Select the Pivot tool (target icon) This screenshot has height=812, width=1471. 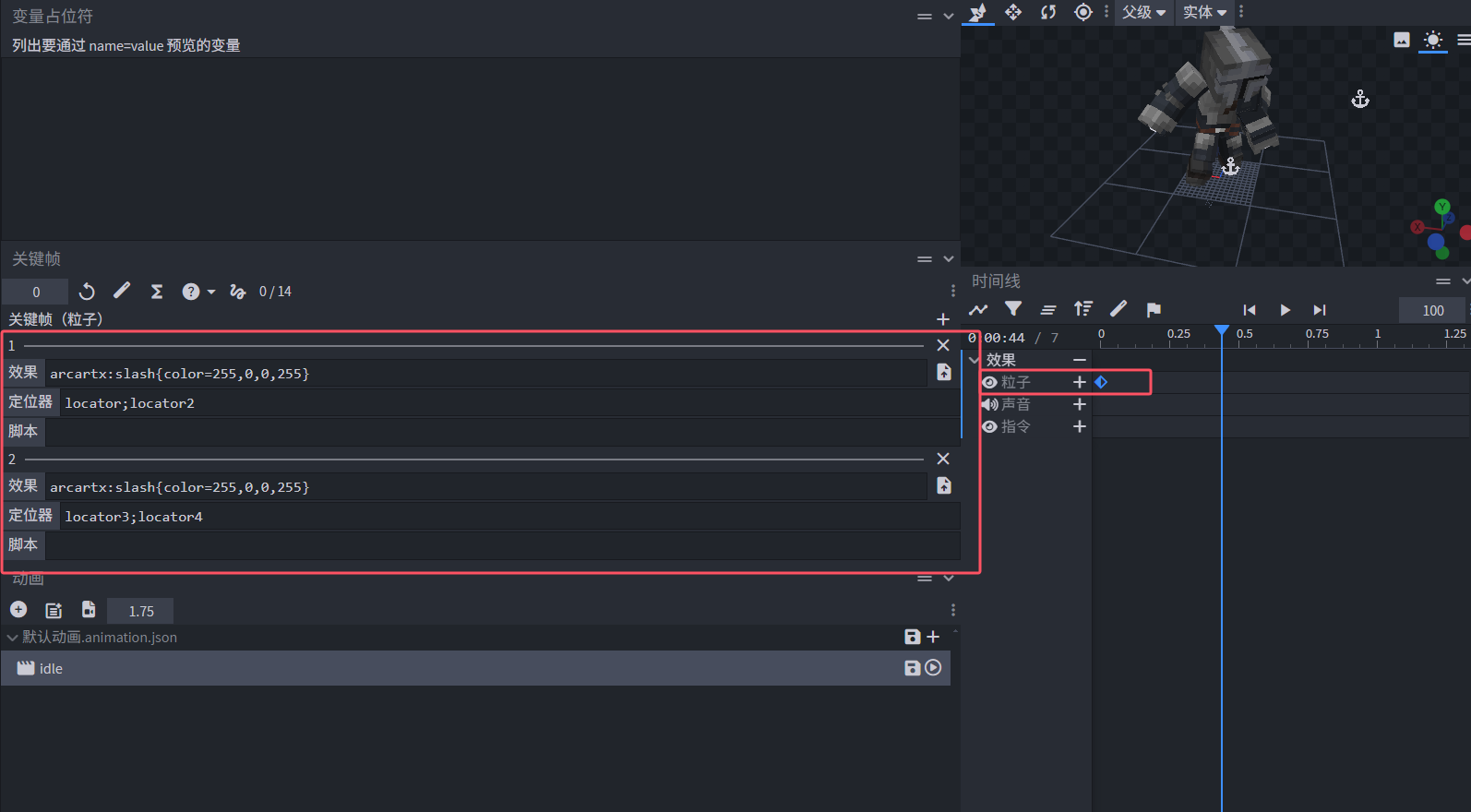tap(1083, 12)
